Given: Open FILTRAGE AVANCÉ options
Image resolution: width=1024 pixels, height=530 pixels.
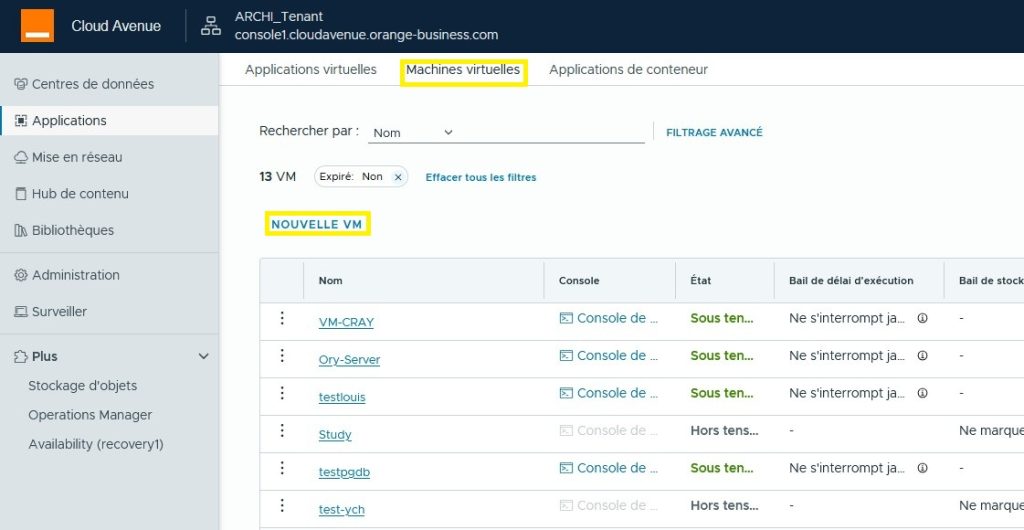Looking at the screenshot, I should (x=714, y=132).
